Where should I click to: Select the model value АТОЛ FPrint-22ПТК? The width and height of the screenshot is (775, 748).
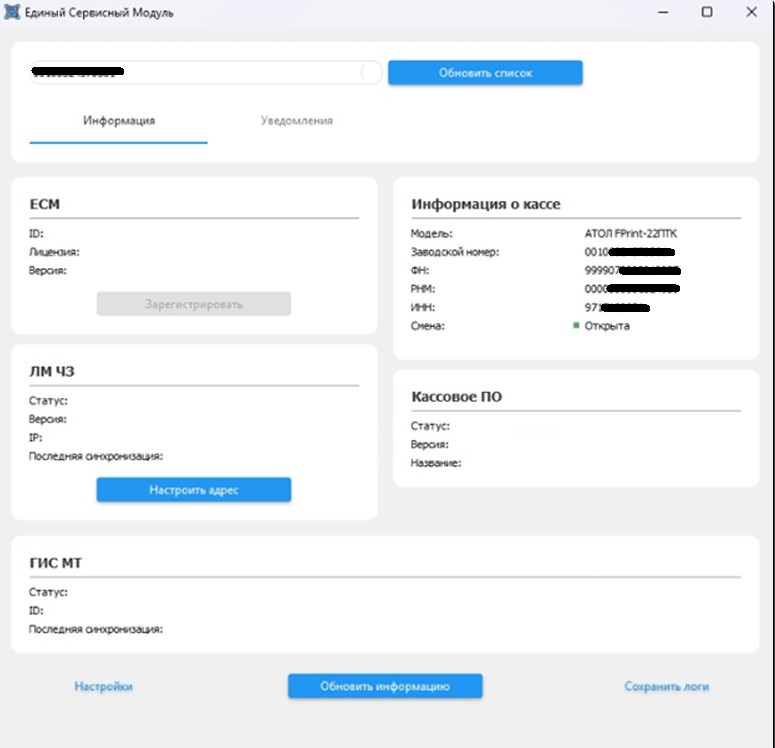point(631,233)
